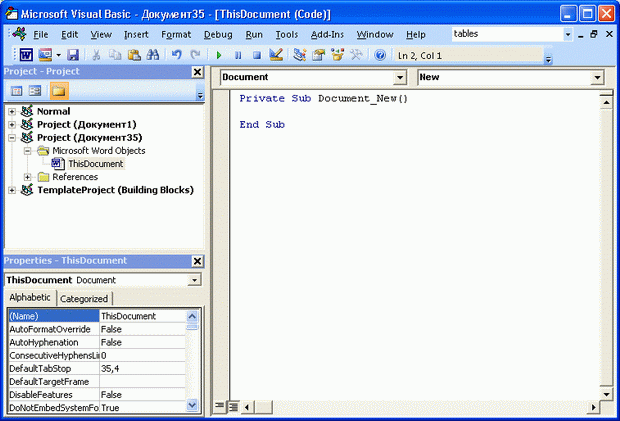The height and width of the screenshot is (421, 620).
Task: Copy selection using the copy icon
Action: point(115,55)
